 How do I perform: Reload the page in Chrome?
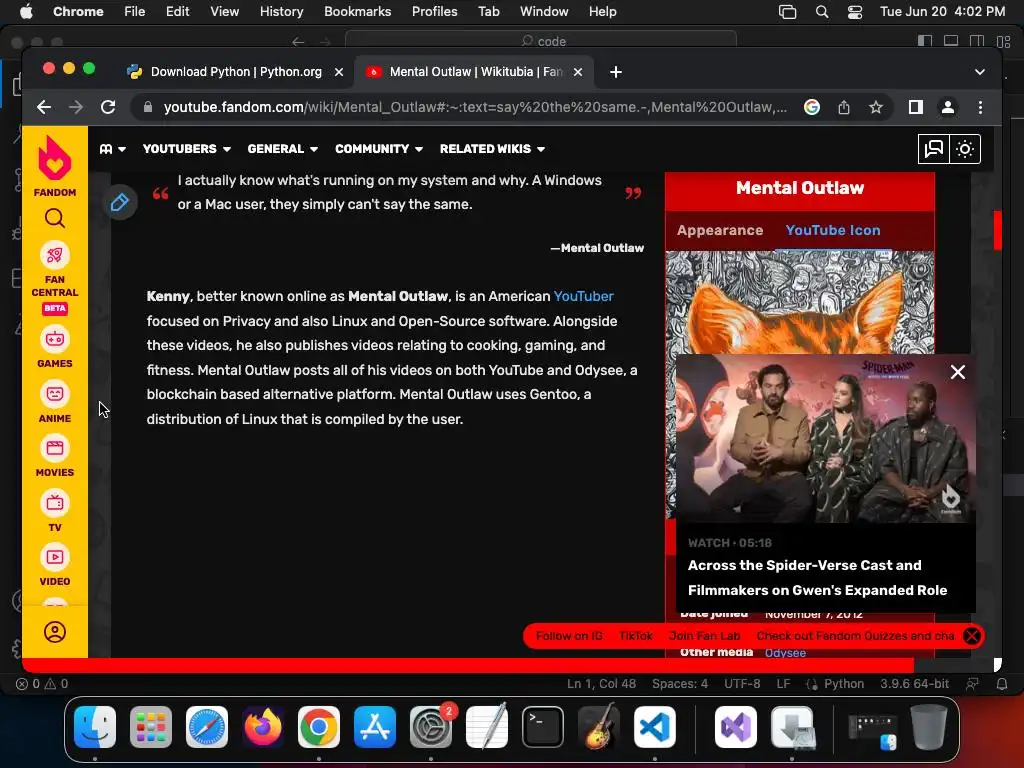[108, 107]
